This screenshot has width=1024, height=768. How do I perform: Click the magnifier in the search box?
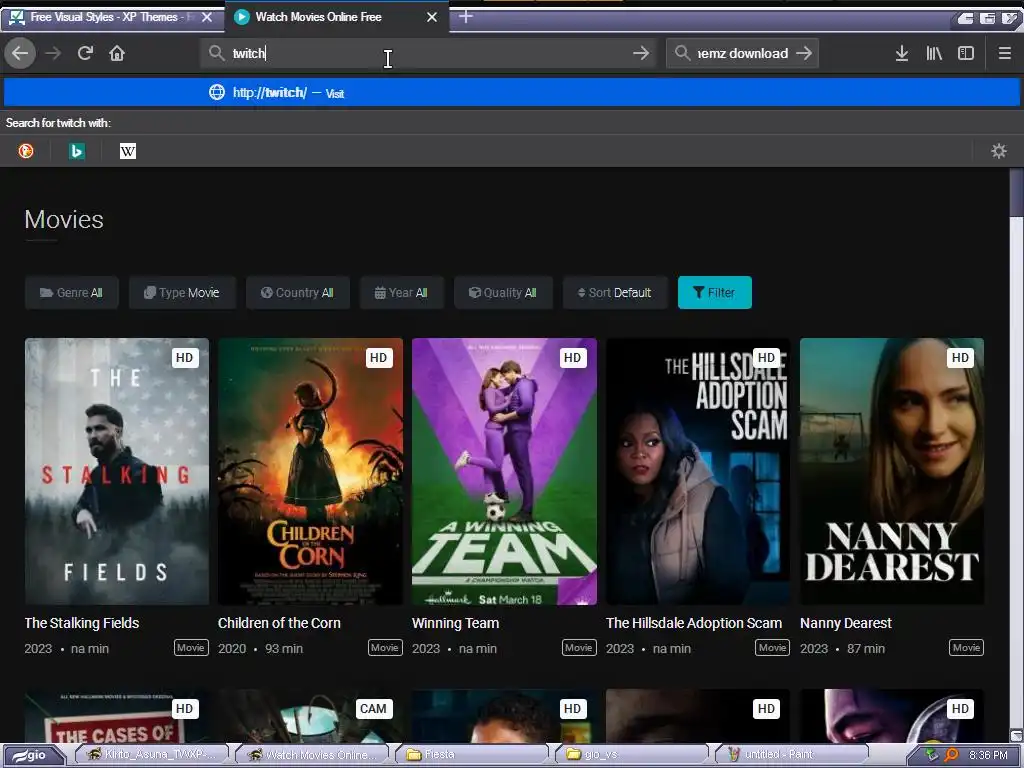coord(682,53)
